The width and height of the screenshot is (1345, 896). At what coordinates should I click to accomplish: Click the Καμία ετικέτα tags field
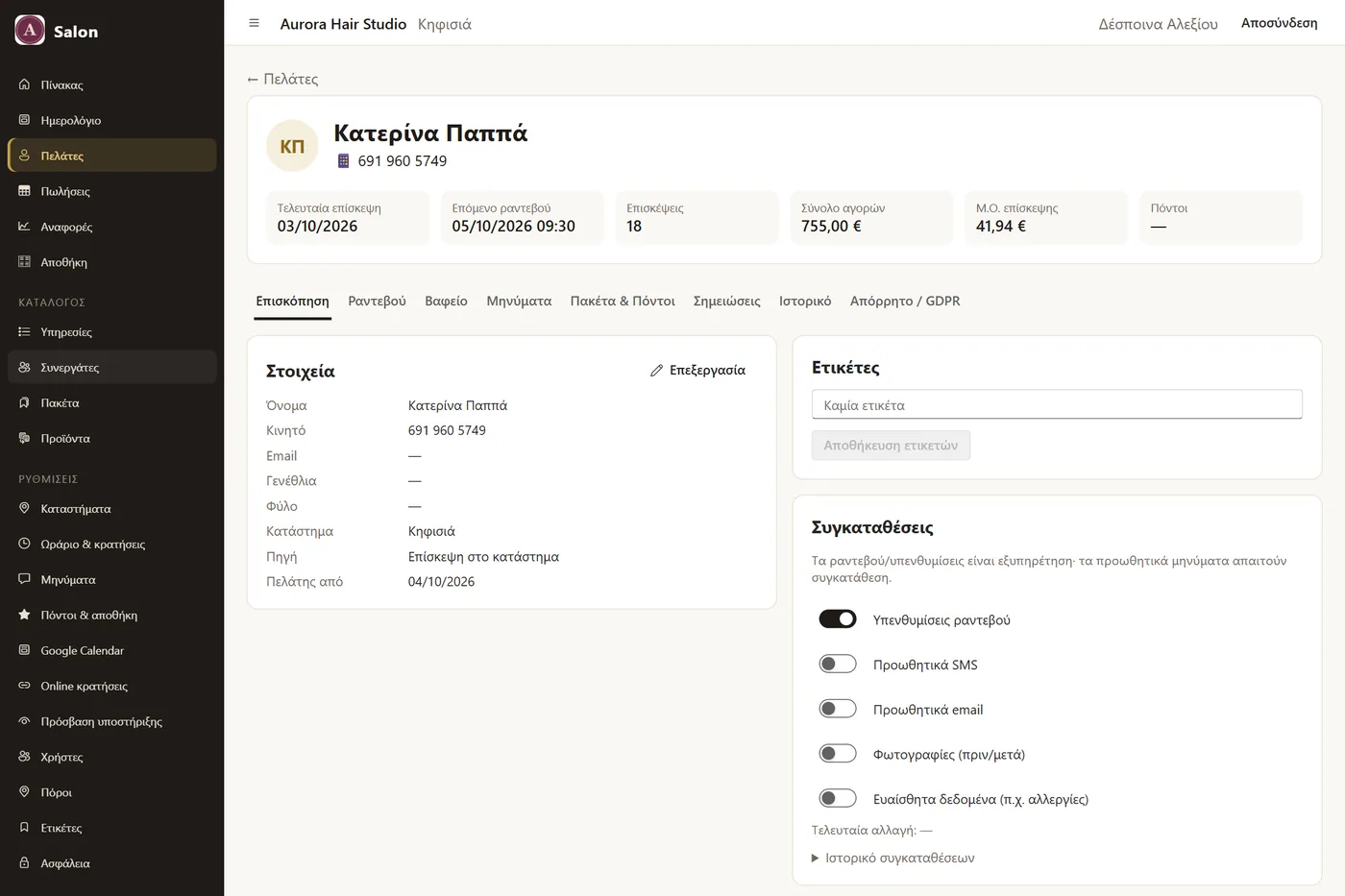click(1057, 404)
